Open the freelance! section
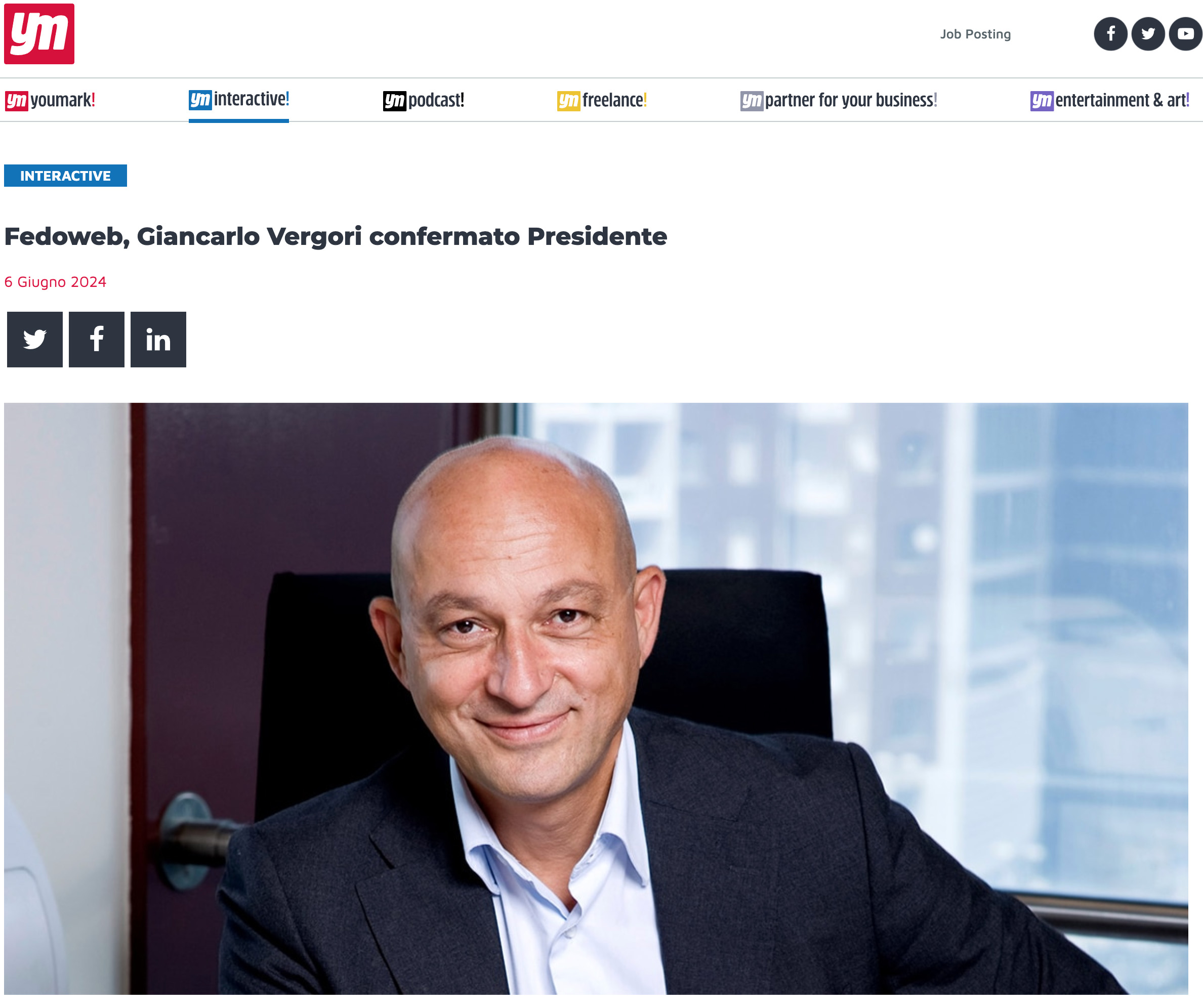 (602, 100)
